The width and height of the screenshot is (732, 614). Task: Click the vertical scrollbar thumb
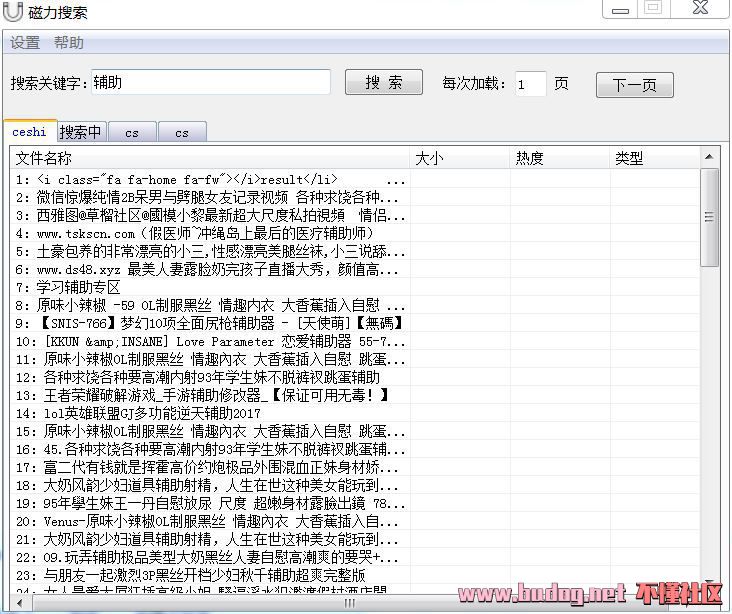(710, 217)
